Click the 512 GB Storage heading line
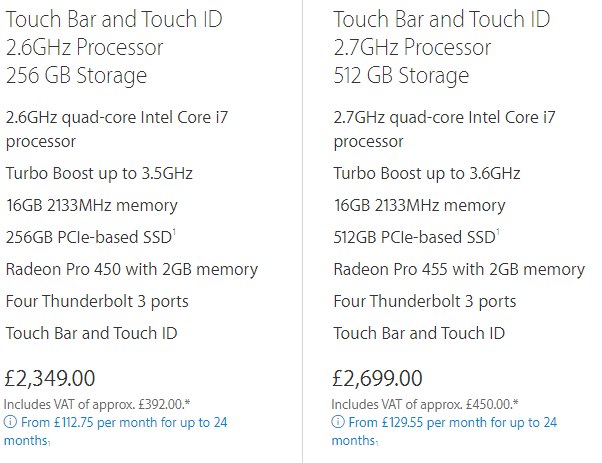The image size is (602, 463). pyautogui.click(x=401, y=75)
